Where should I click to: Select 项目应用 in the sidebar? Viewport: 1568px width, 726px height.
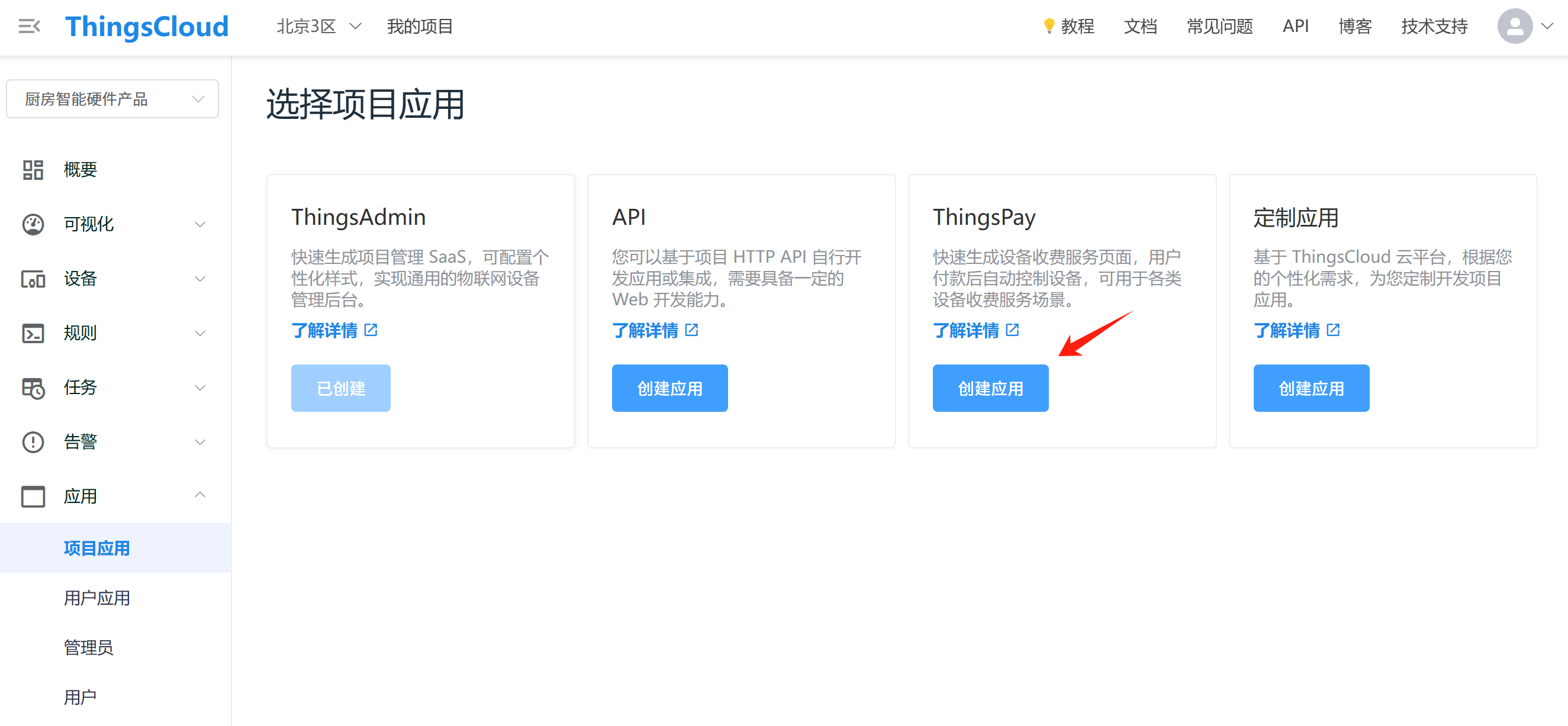tap(115, 548)
